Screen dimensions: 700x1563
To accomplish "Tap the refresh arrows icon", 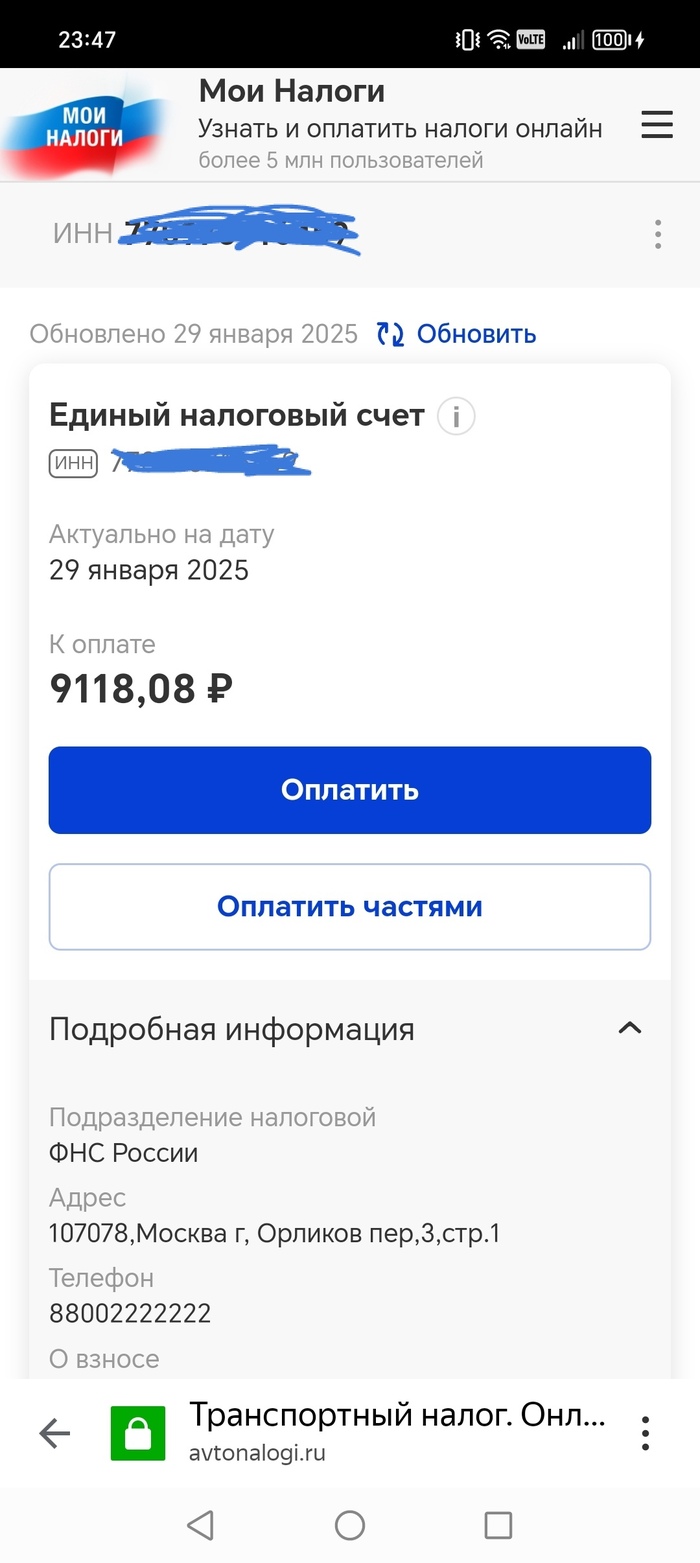I will coord(390,334).
